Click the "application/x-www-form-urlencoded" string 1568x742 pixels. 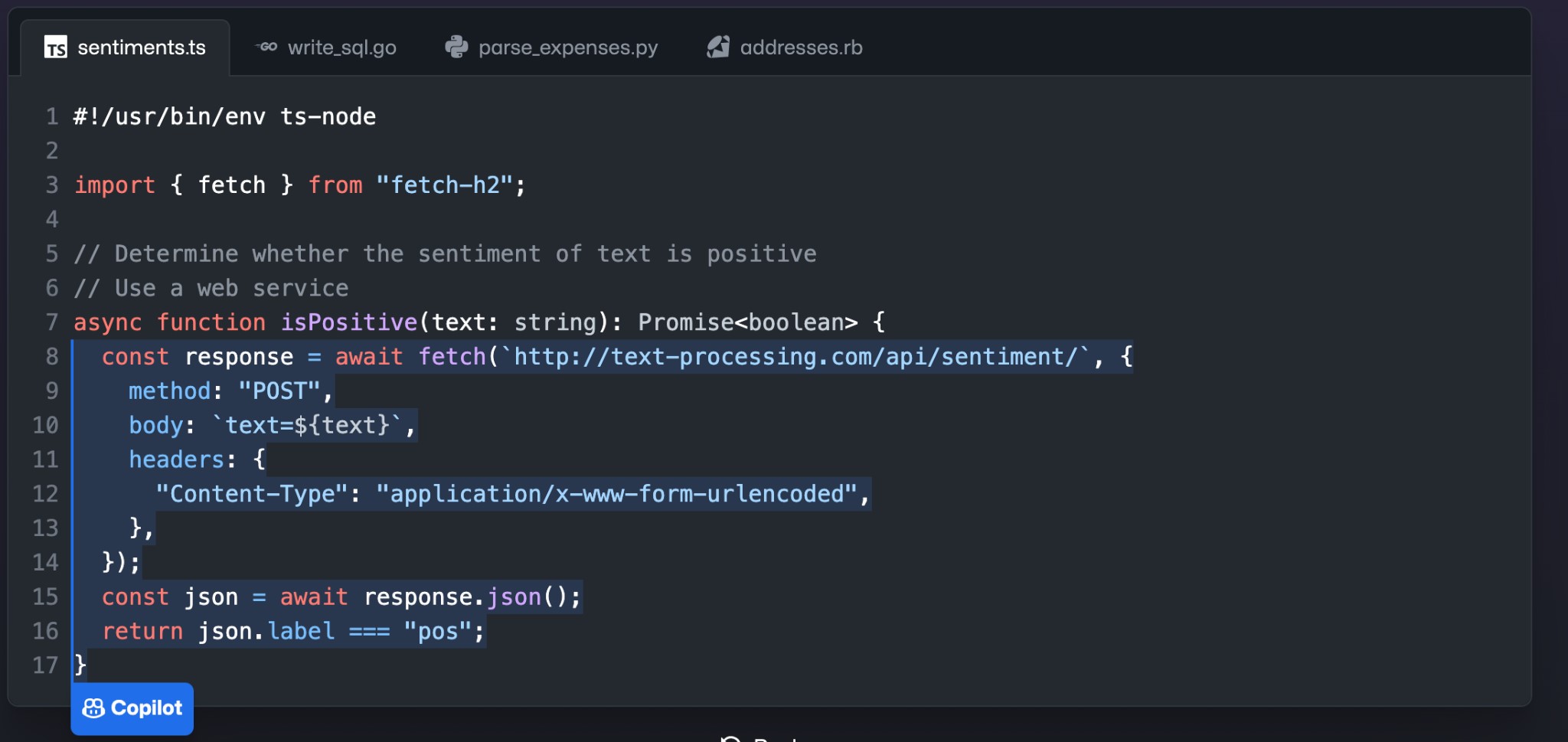coord(616,494)
